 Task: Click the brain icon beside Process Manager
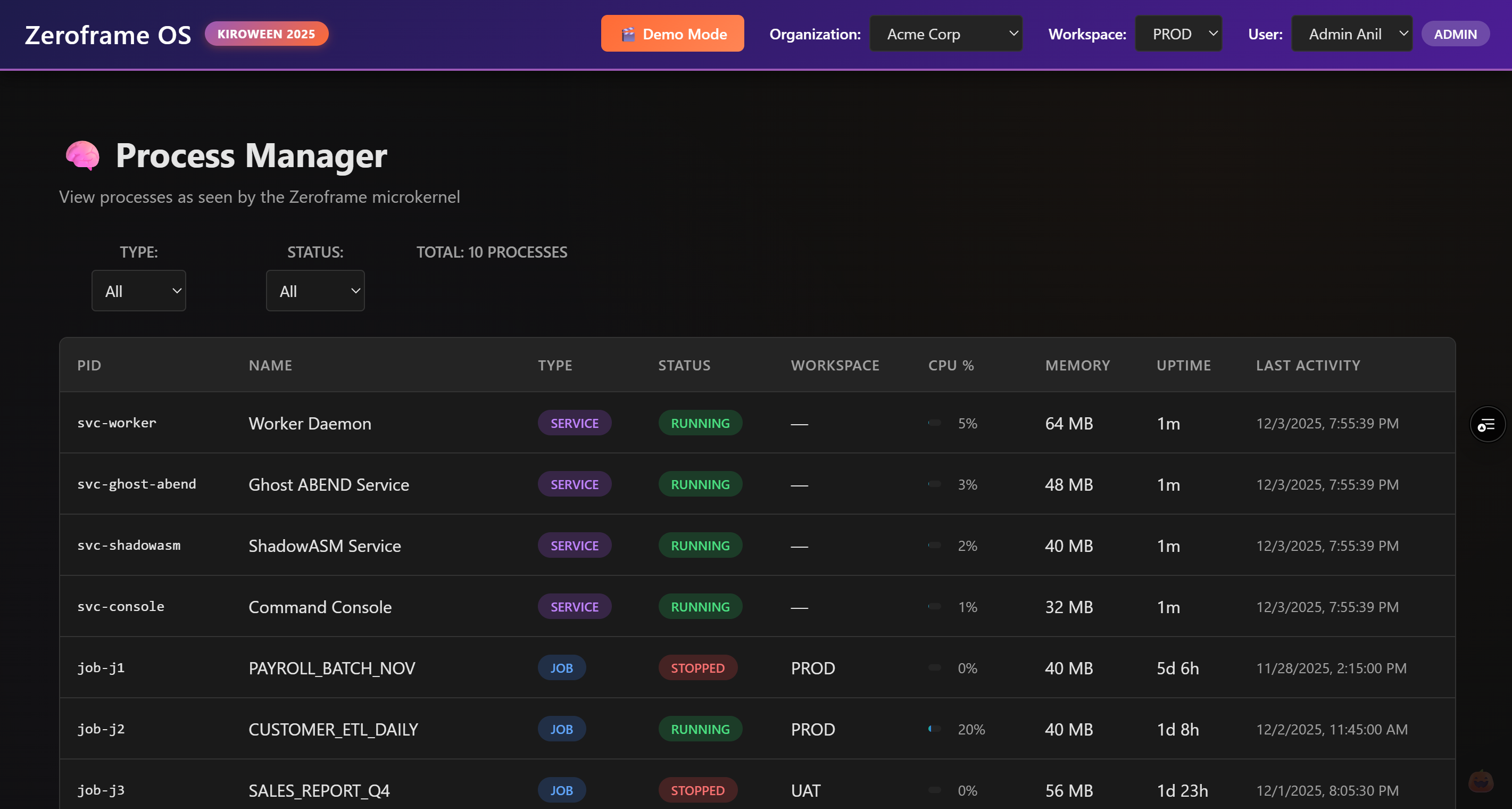pyautogui.click(x=82, y=155)
